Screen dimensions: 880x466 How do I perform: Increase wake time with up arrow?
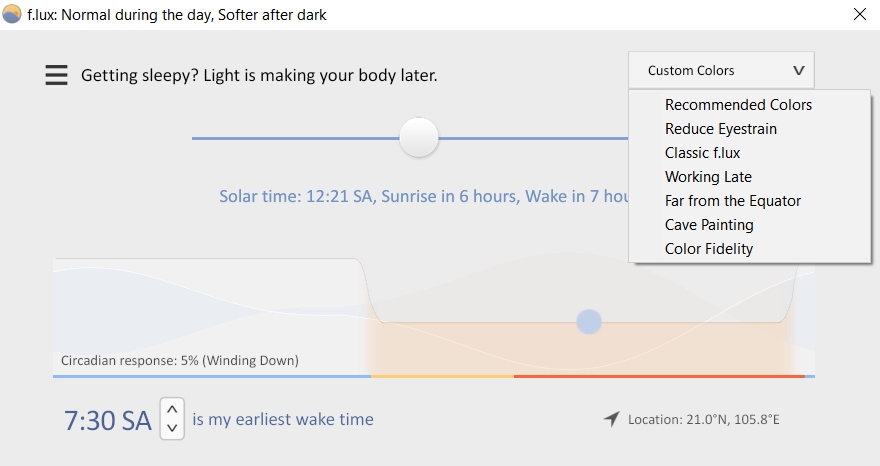tap(172, 409)
